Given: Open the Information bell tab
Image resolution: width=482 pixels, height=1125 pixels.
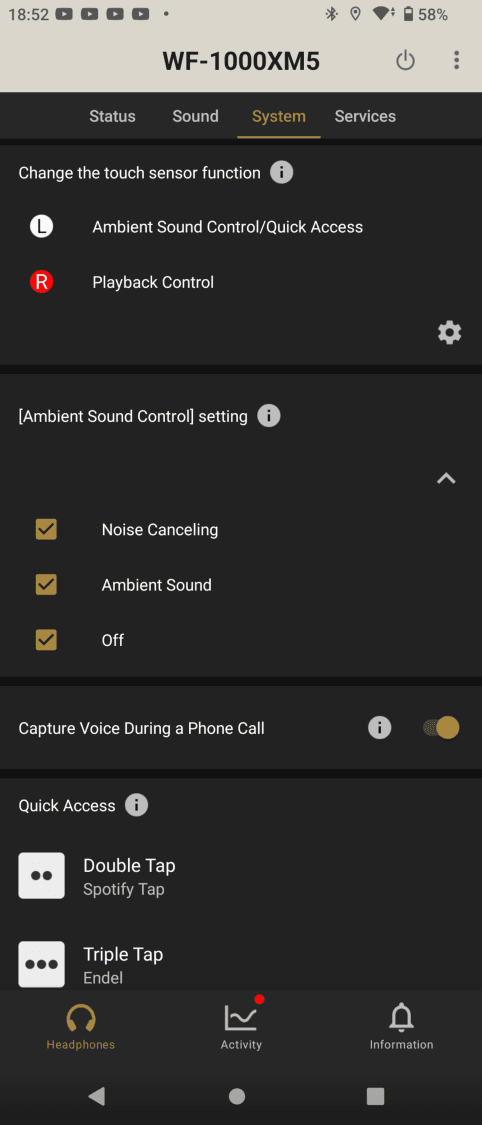Looking at the screenshot, I should (x=401, y=1027).
